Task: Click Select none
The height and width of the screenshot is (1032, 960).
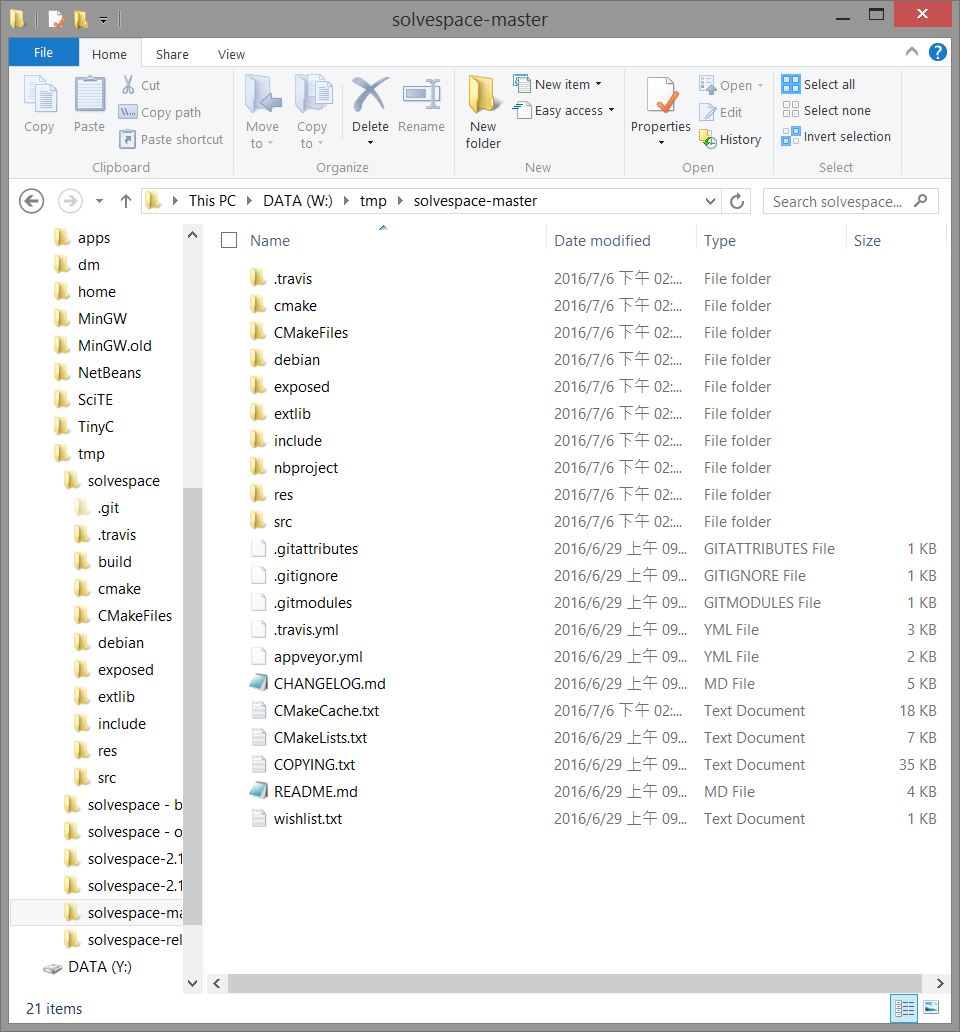Action: click(826, 110)
